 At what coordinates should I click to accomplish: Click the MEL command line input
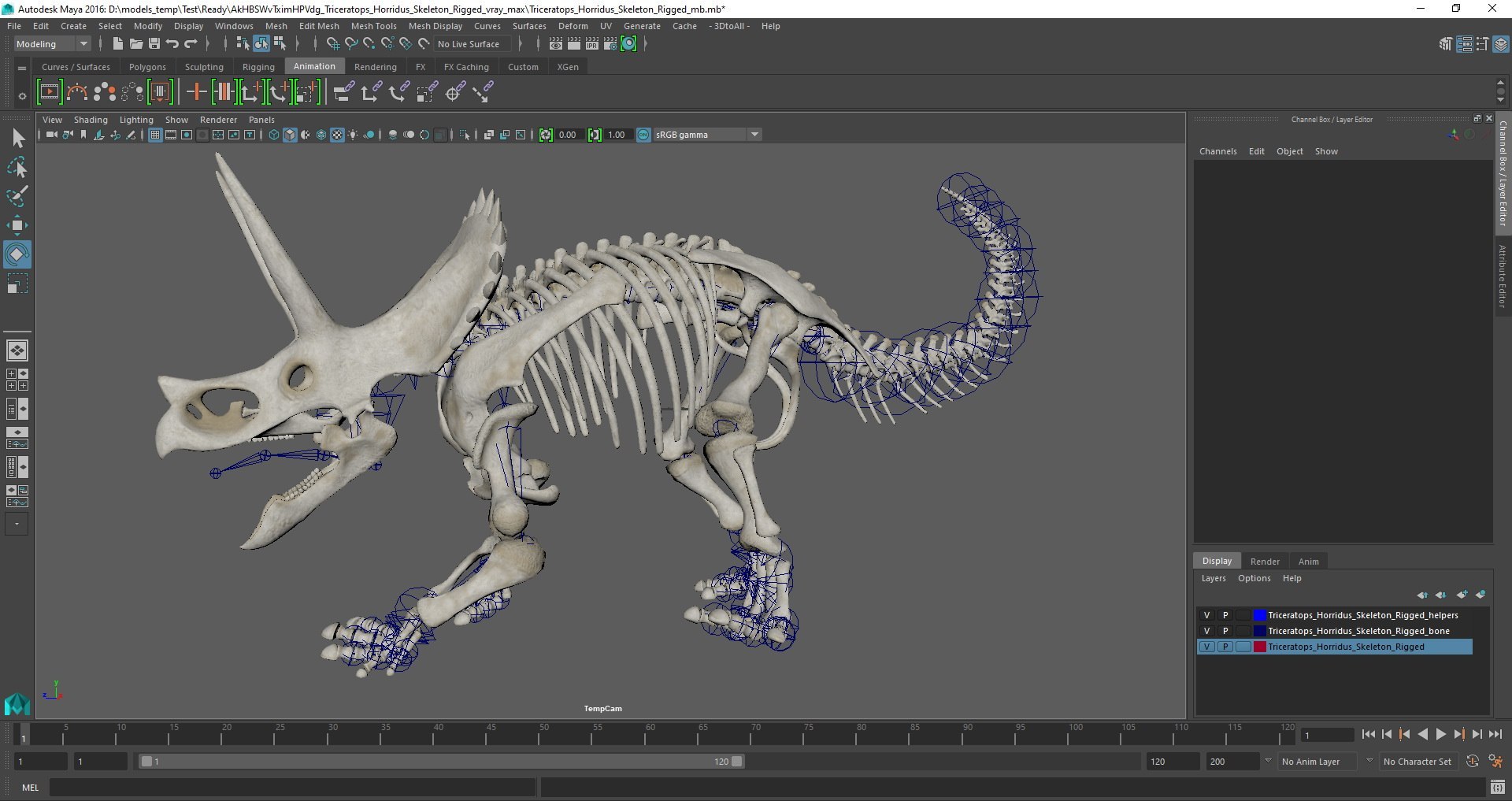(293, 787)
